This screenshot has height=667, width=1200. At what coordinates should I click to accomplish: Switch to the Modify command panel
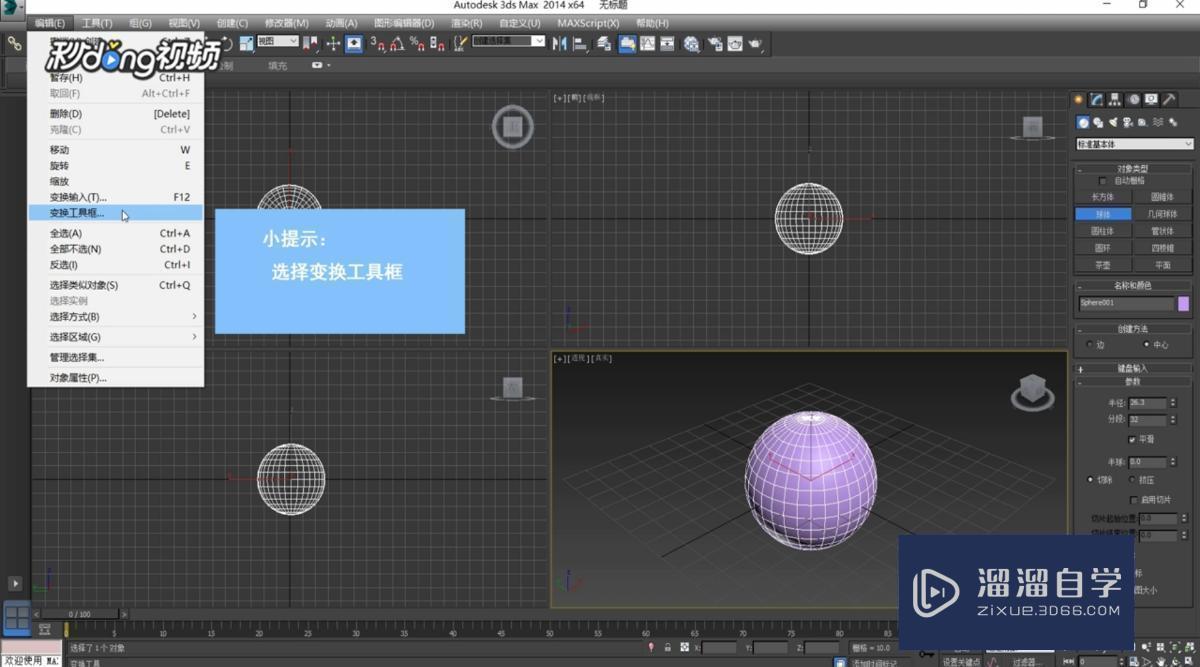click(1095, 100)
